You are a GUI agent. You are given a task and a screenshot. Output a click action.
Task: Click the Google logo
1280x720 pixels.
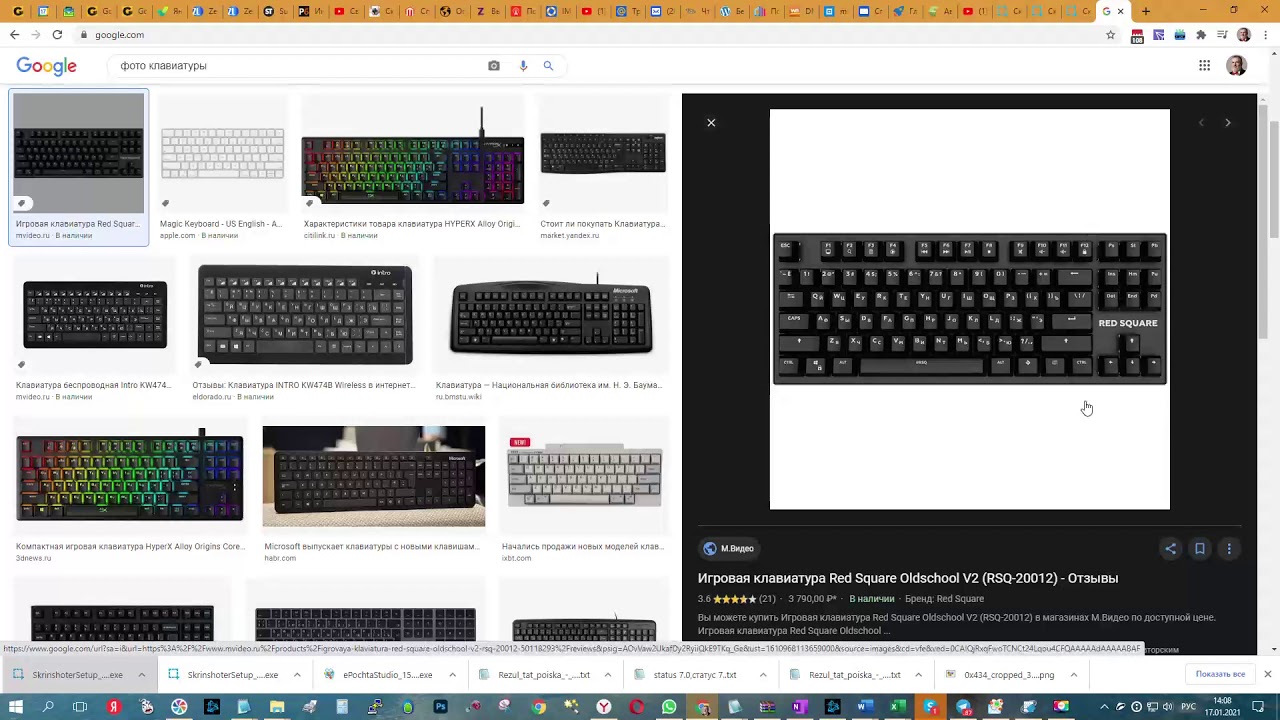click(x=46, y=66)
